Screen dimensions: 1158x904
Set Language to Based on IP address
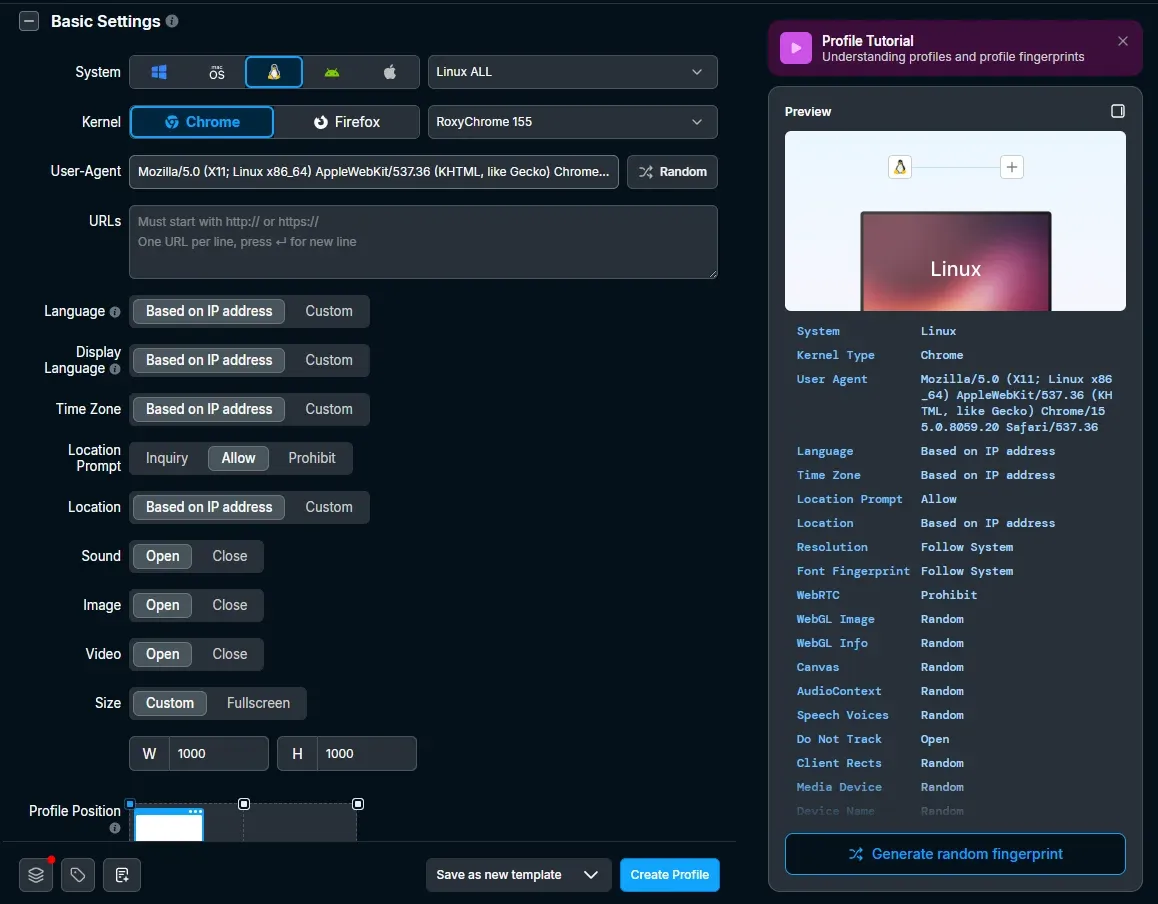(209, 312)
